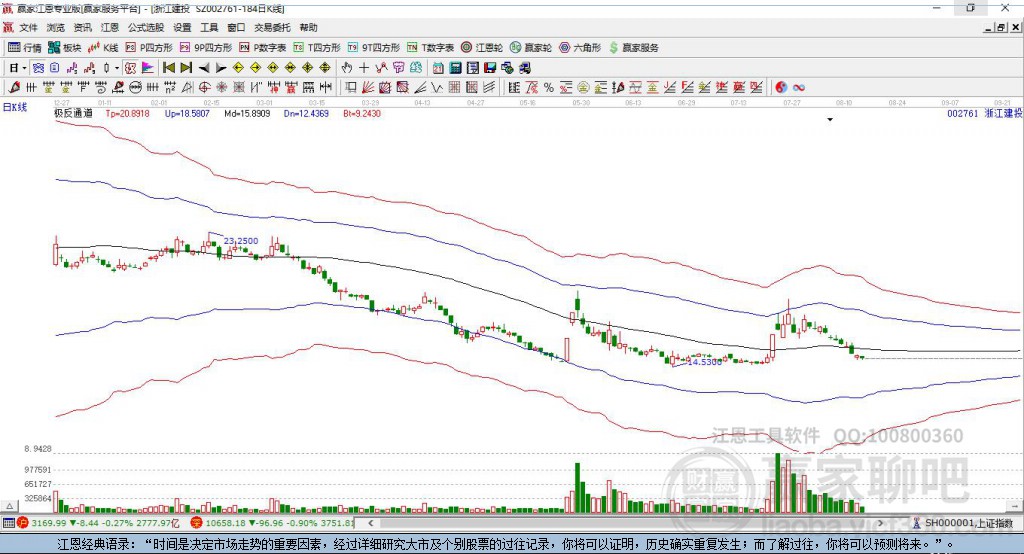Click the small black triangle marker above chart
The height and width of the screenshot is (554, 1024).
(x=830, y=120)
